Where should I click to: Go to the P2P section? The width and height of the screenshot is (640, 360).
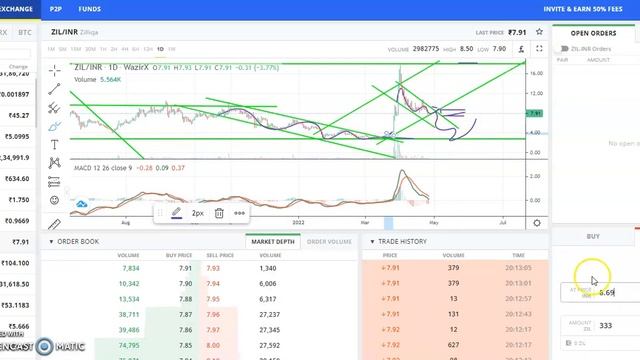pos(56,9)
